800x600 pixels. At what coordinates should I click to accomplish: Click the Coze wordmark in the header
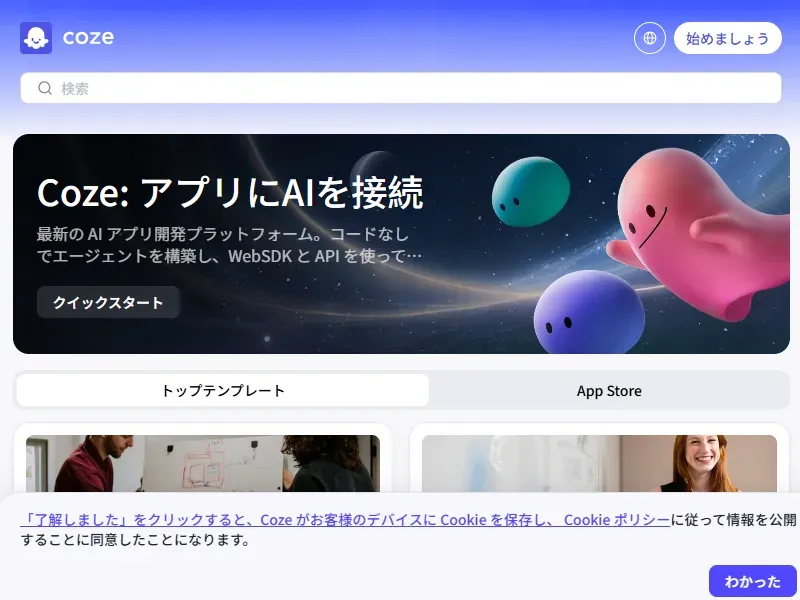click(x=88, y=38)
